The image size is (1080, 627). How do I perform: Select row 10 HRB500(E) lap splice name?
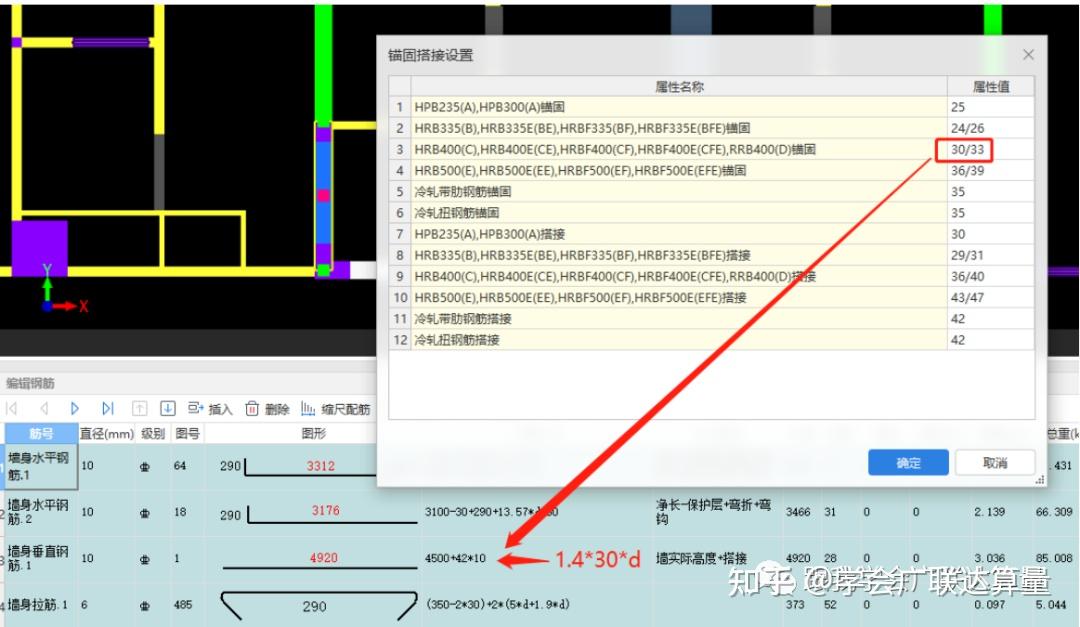(x=679, y=298)
